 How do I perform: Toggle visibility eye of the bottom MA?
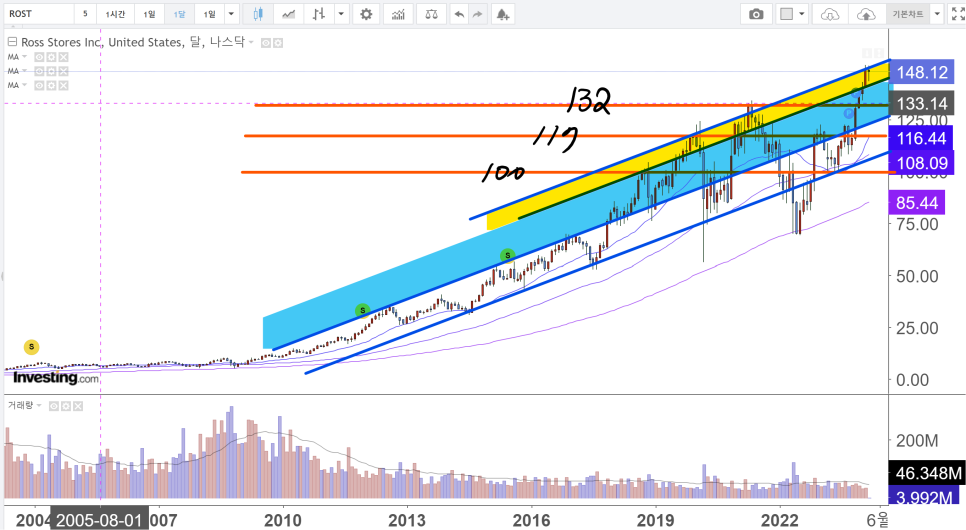coord(39,86)
